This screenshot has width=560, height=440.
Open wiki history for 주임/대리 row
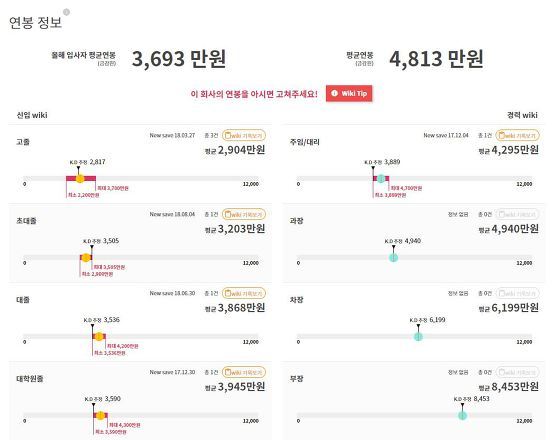click(518, 136)
